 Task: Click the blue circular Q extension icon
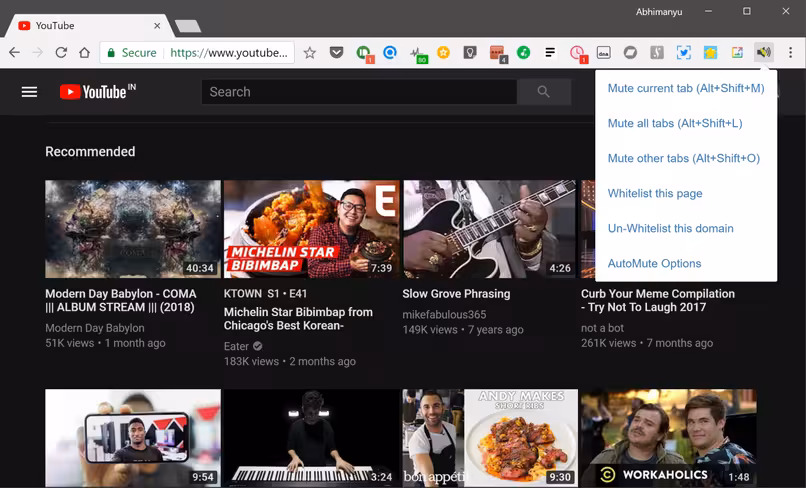tap(390, 52)
